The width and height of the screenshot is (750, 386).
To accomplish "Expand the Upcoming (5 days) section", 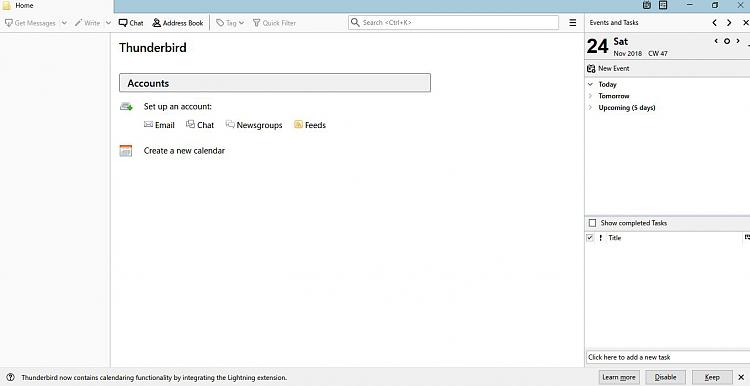I will tap(590, 108).
